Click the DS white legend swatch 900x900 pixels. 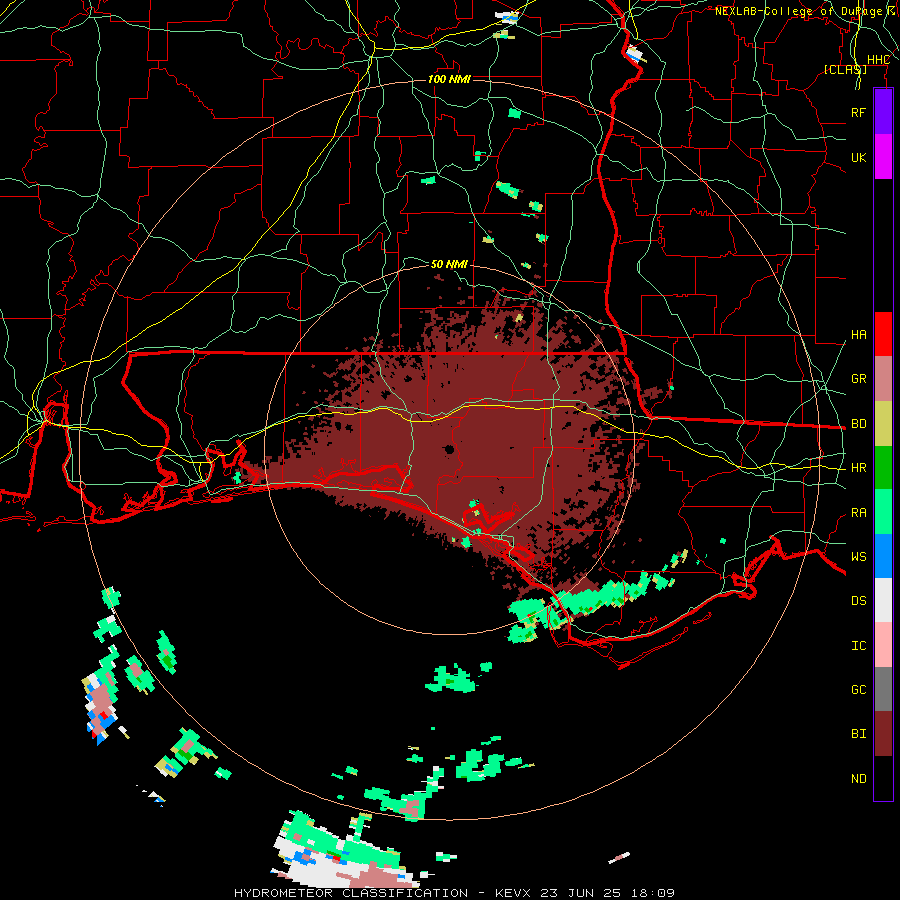click(883, 600)
